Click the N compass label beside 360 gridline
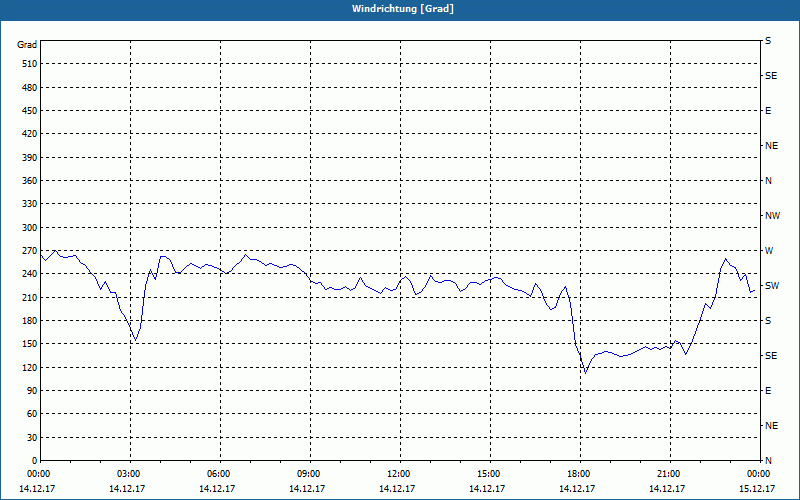The image size is (800, 500). pyautogui.click(x=768, y=181)
